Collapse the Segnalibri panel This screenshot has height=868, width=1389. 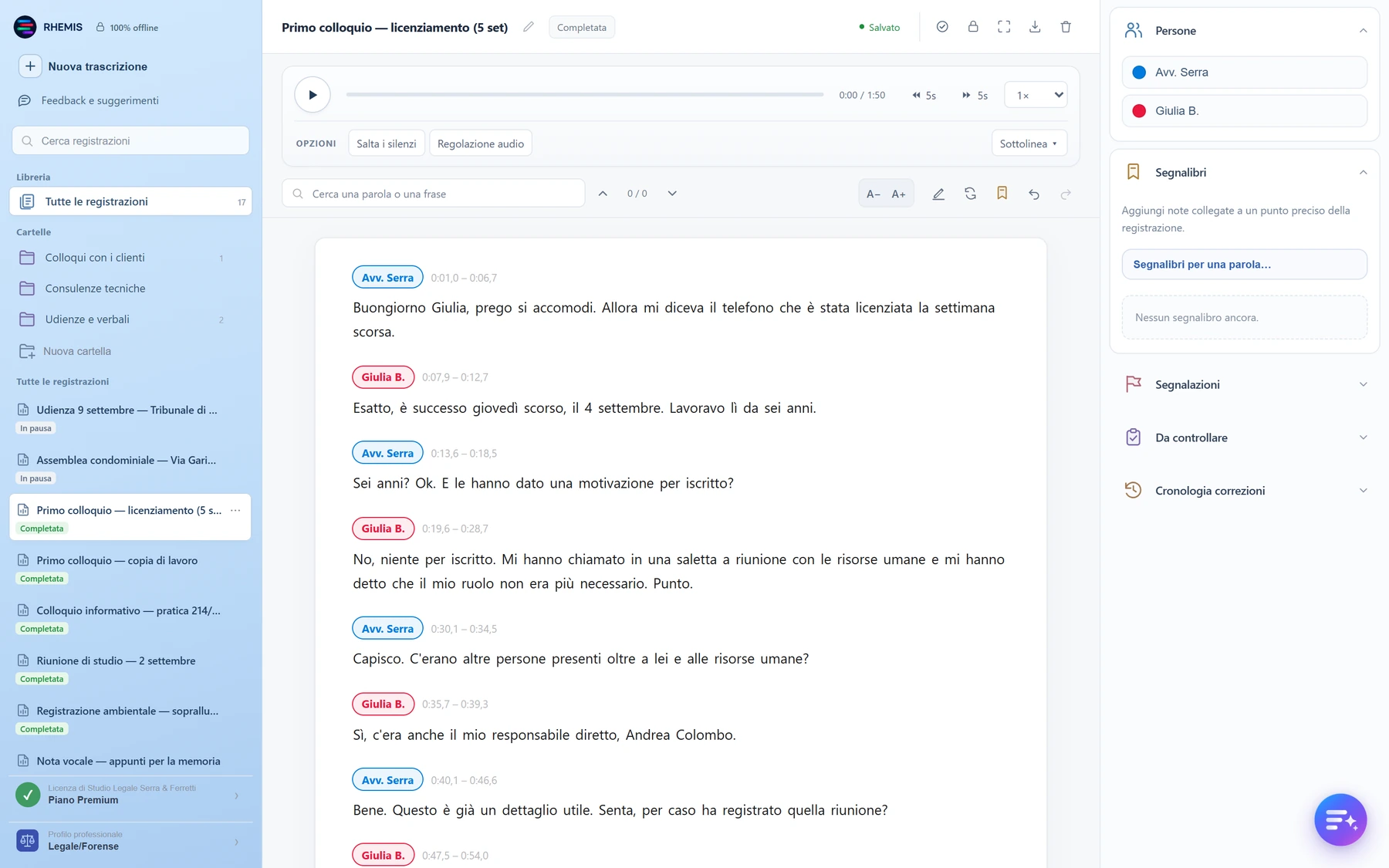click(1363, 173)
